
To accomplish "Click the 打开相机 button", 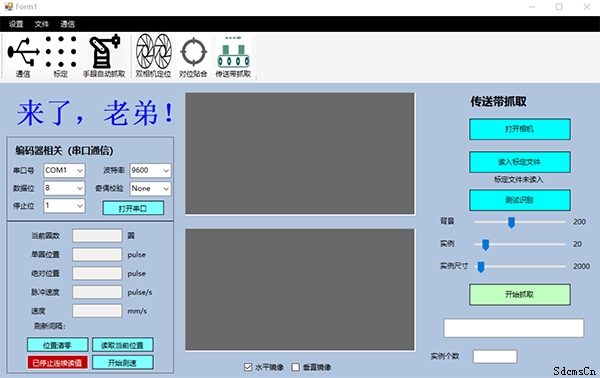I will click(x=520, y=129).
